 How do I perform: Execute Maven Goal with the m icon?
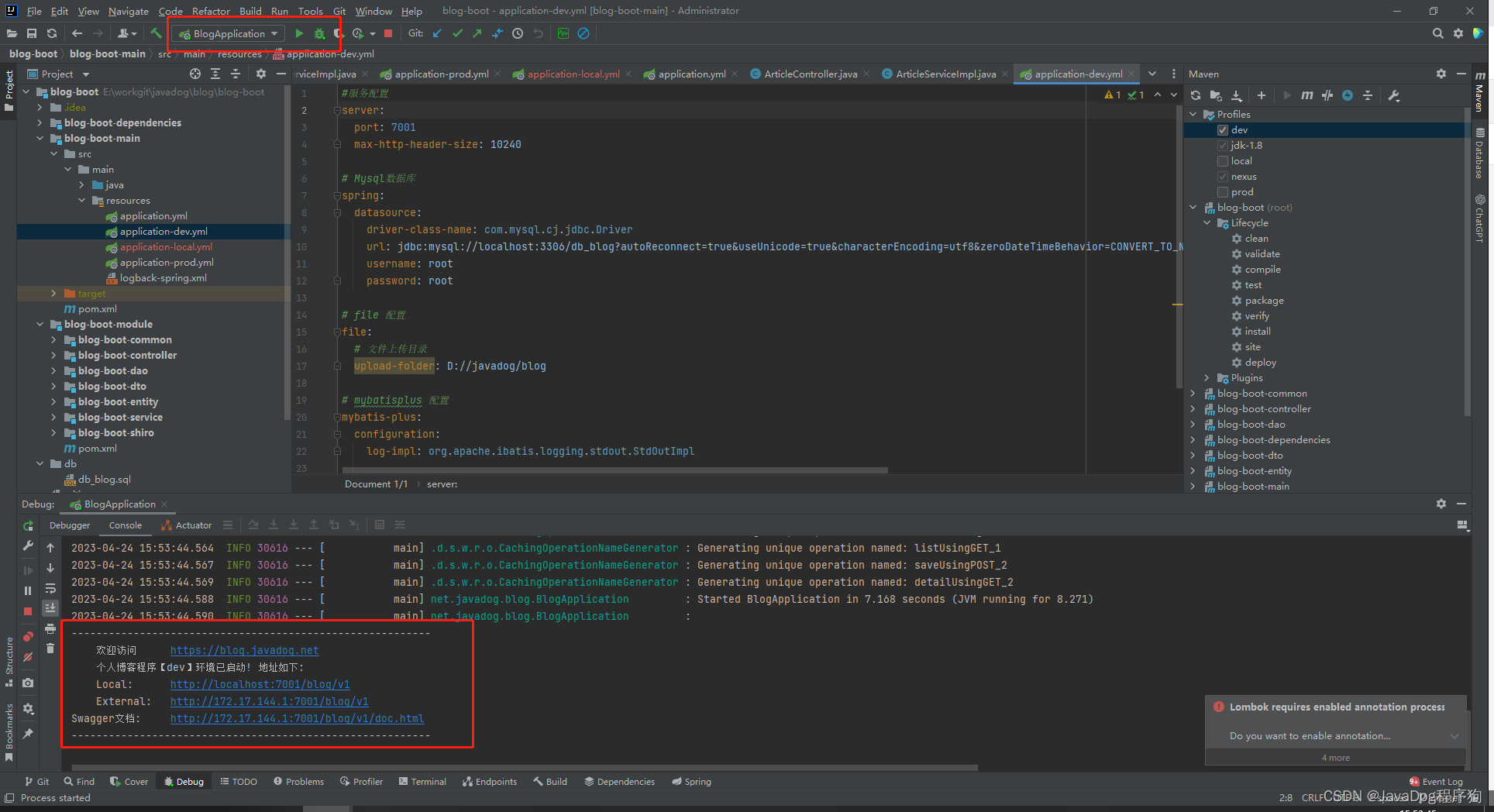point(1306,95)
